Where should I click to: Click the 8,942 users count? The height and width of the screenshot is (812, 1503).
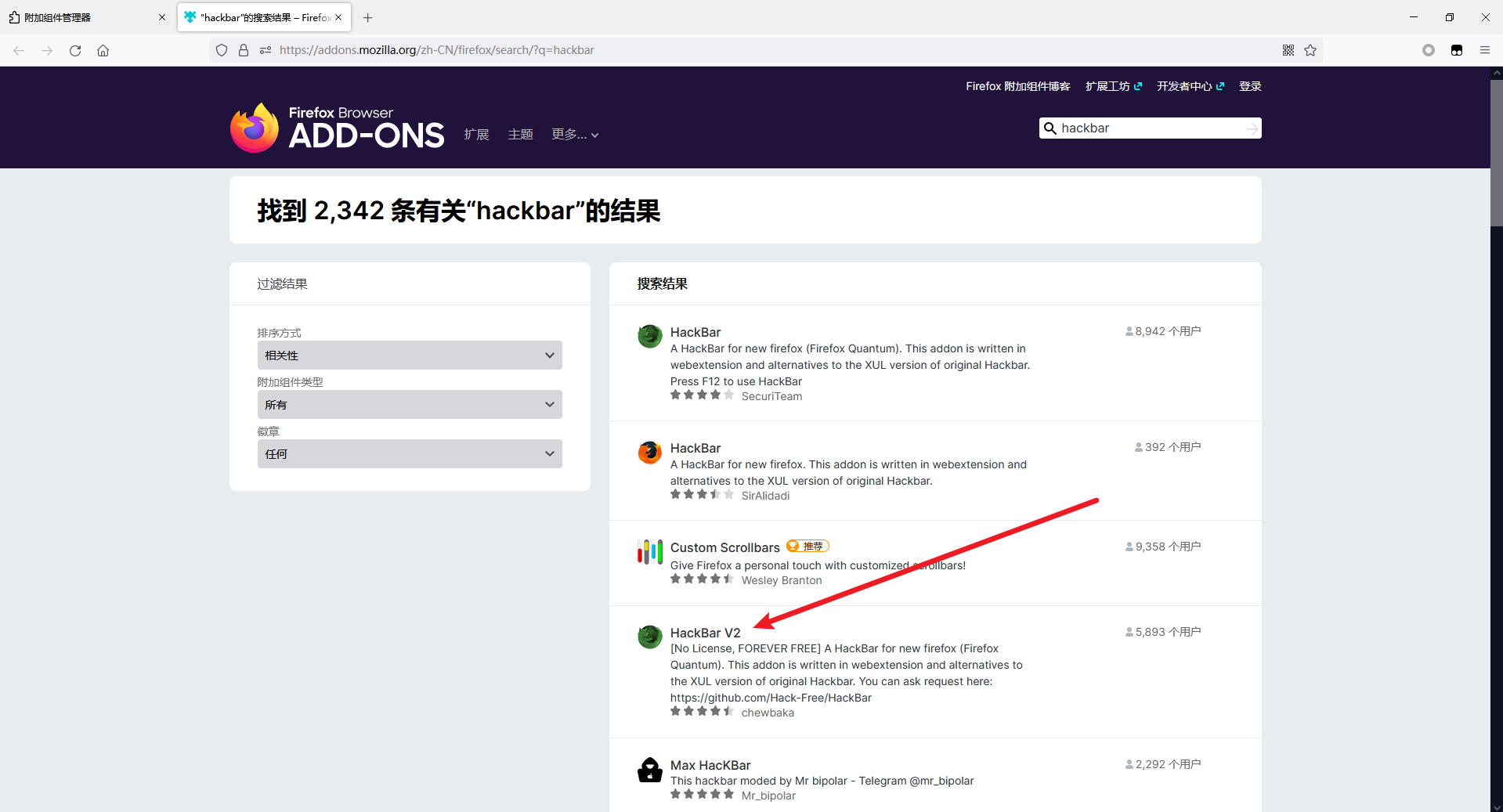pyautogui.click(x=1163, y=331)
